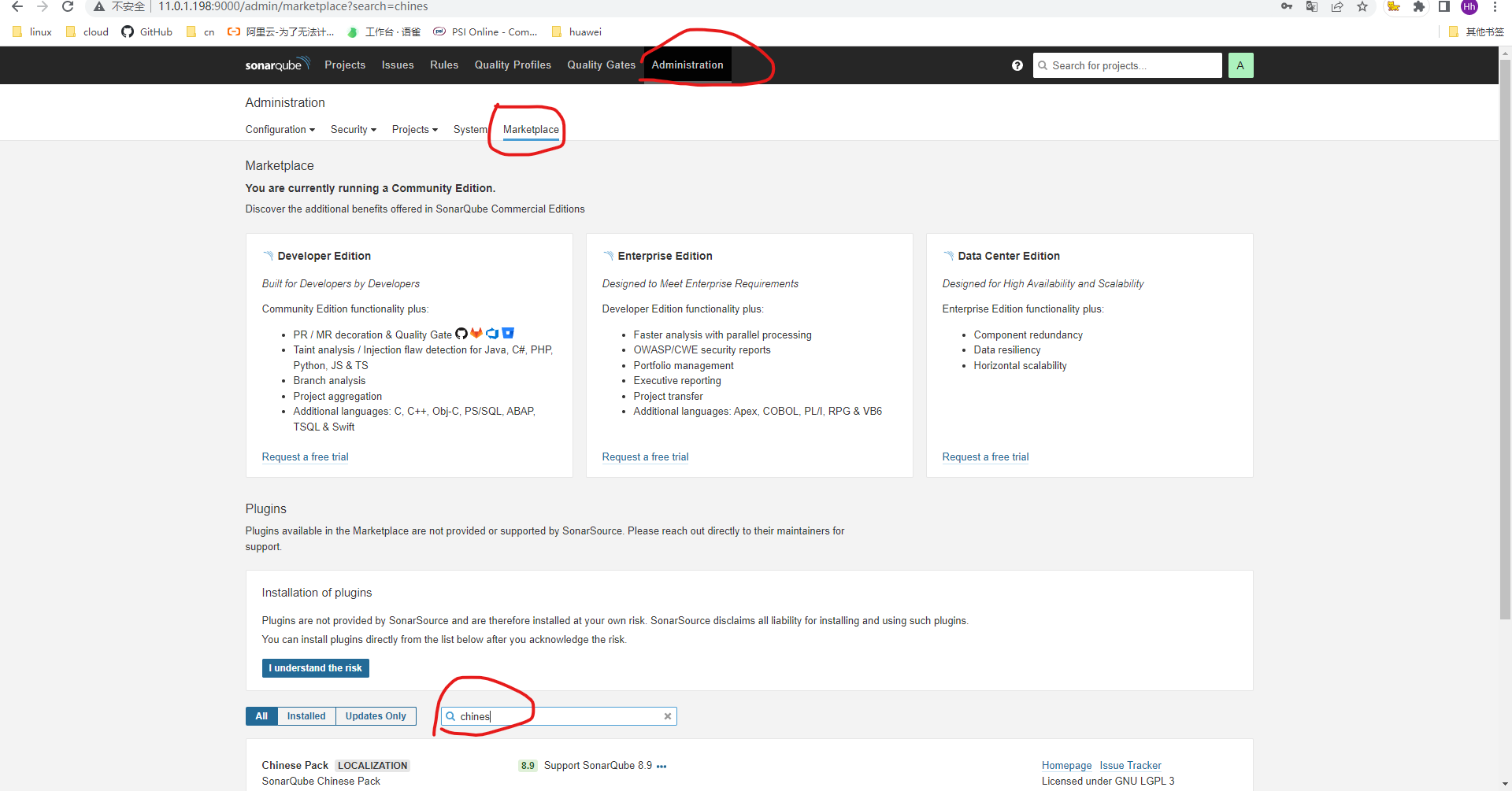Expand the Configuration dropdown
1512x791 pixels.
tap(280, 130)
